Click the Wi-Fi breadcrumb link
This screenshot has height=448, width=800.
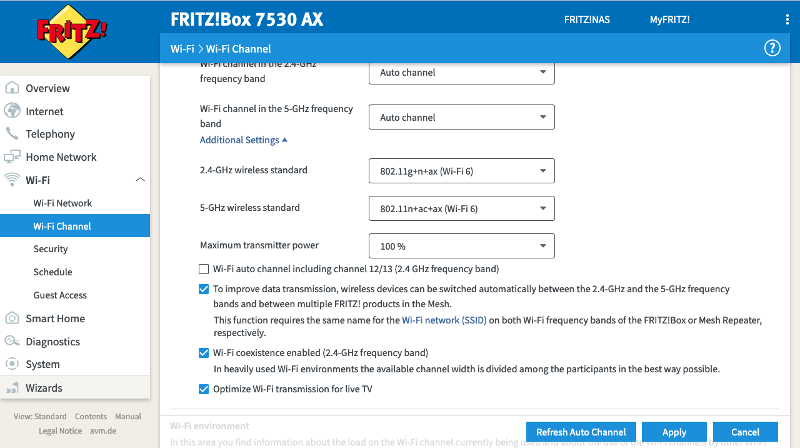pyautogui.click(x=182, y=49)
